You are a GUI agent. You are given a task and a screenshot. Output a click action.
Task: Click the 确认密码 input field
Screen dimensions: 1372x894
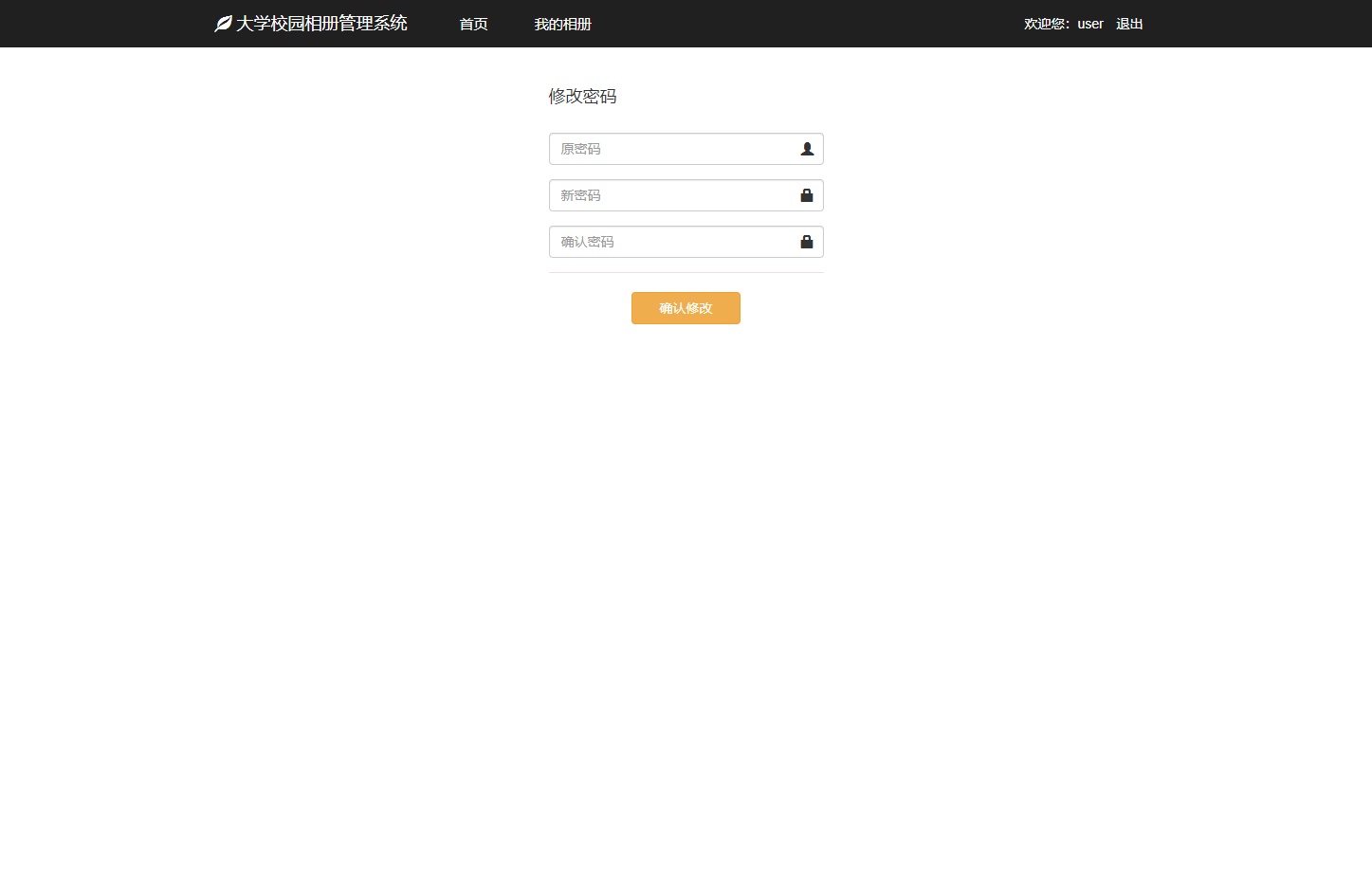[x=664, y=241]
